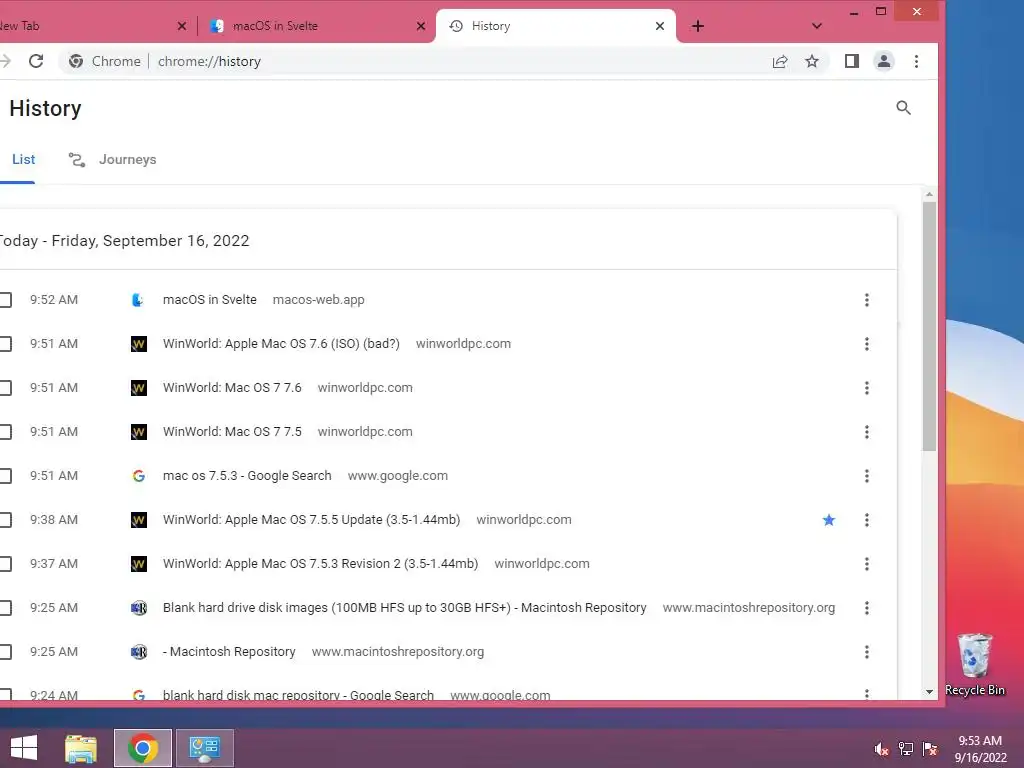Open mac os 7.5.3 - Google Search link
This screenshot has height=768, width=1024.
[x=247, y=475]
